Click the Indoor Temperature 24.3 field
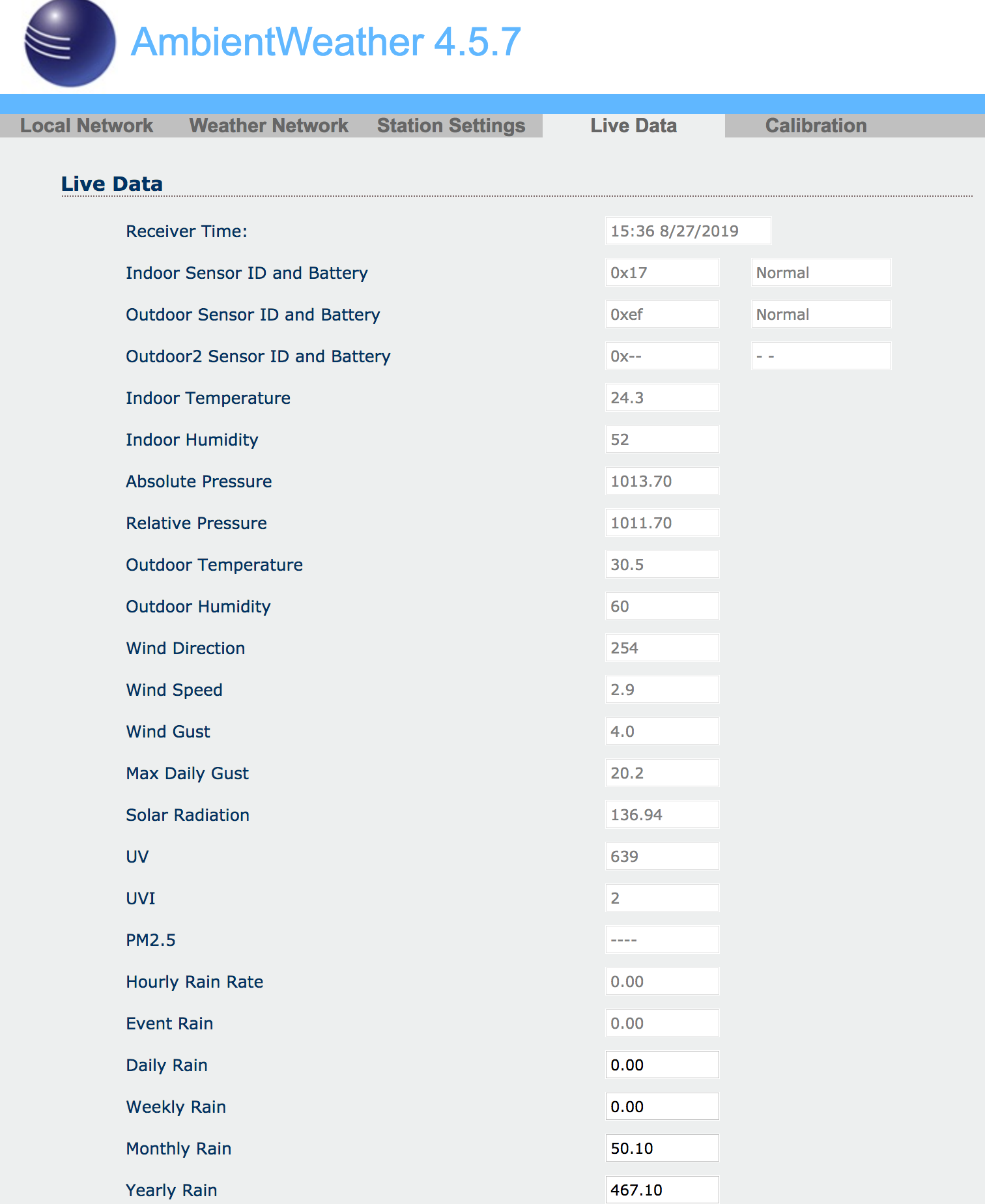This screenshot has height=1204, width=985. tap(662, 397)
